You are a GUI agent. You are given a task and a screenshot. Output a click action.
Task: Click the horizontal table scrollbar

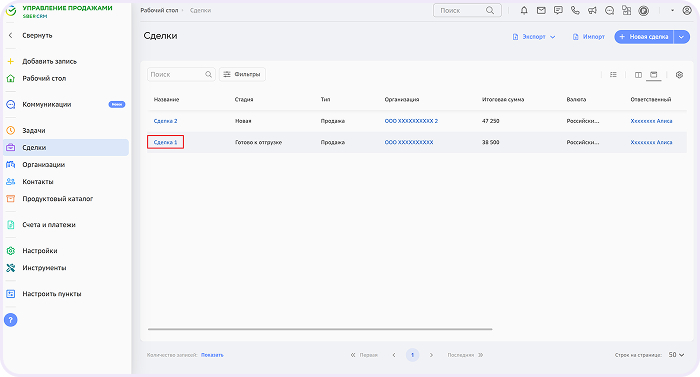pos(320,329)
